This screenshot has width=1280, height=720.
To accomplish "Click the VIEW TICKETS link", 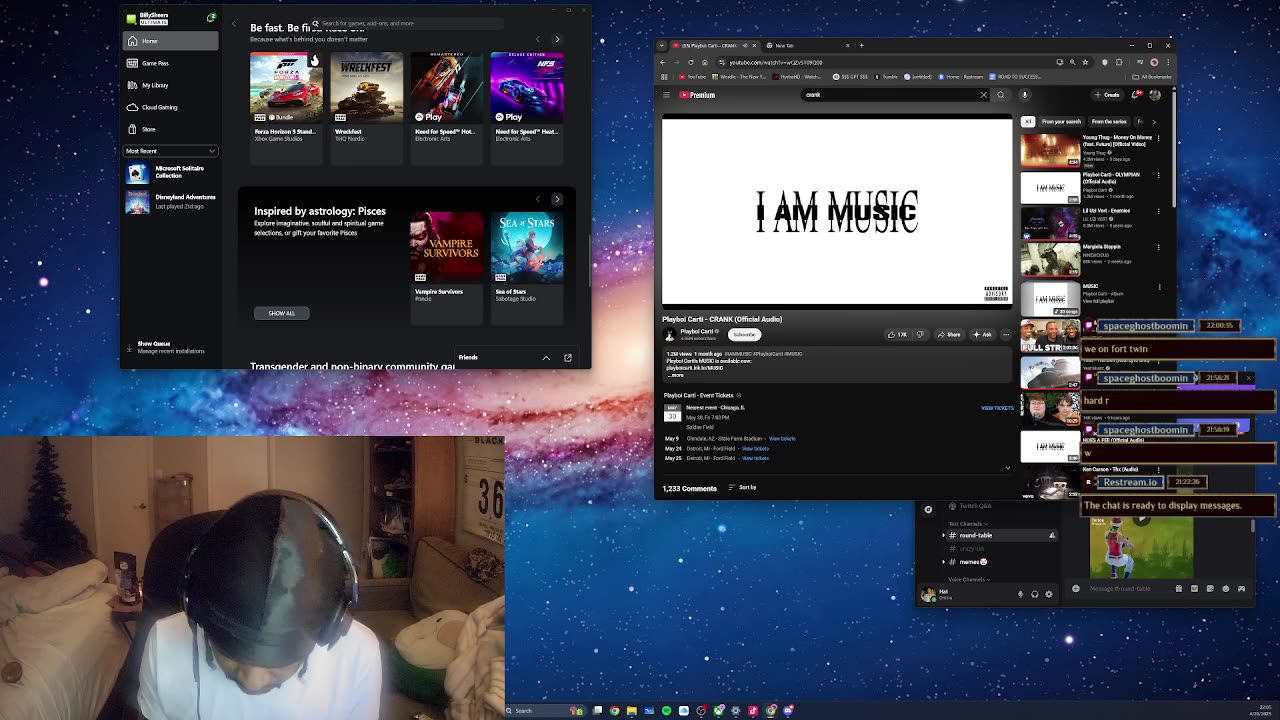I will (x=997, y=408).
